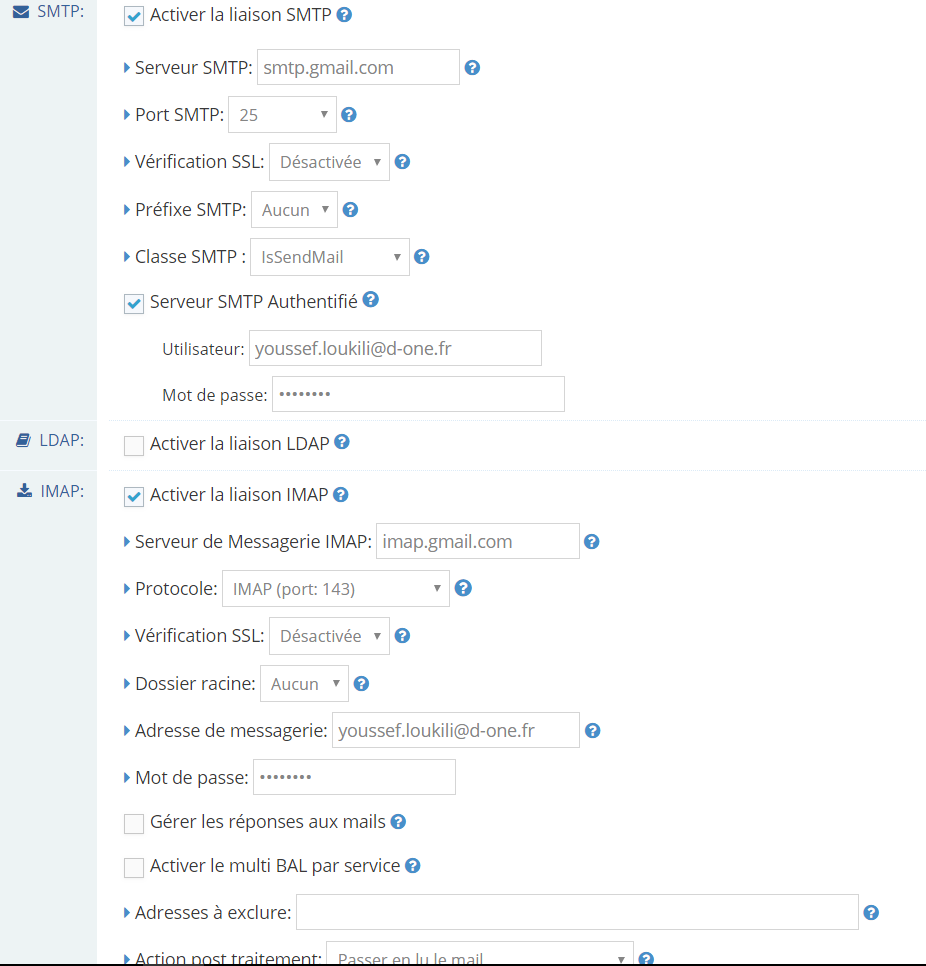
Task: Click help icon for Serveur SMTP Authentifié
Action: (370, 300)
